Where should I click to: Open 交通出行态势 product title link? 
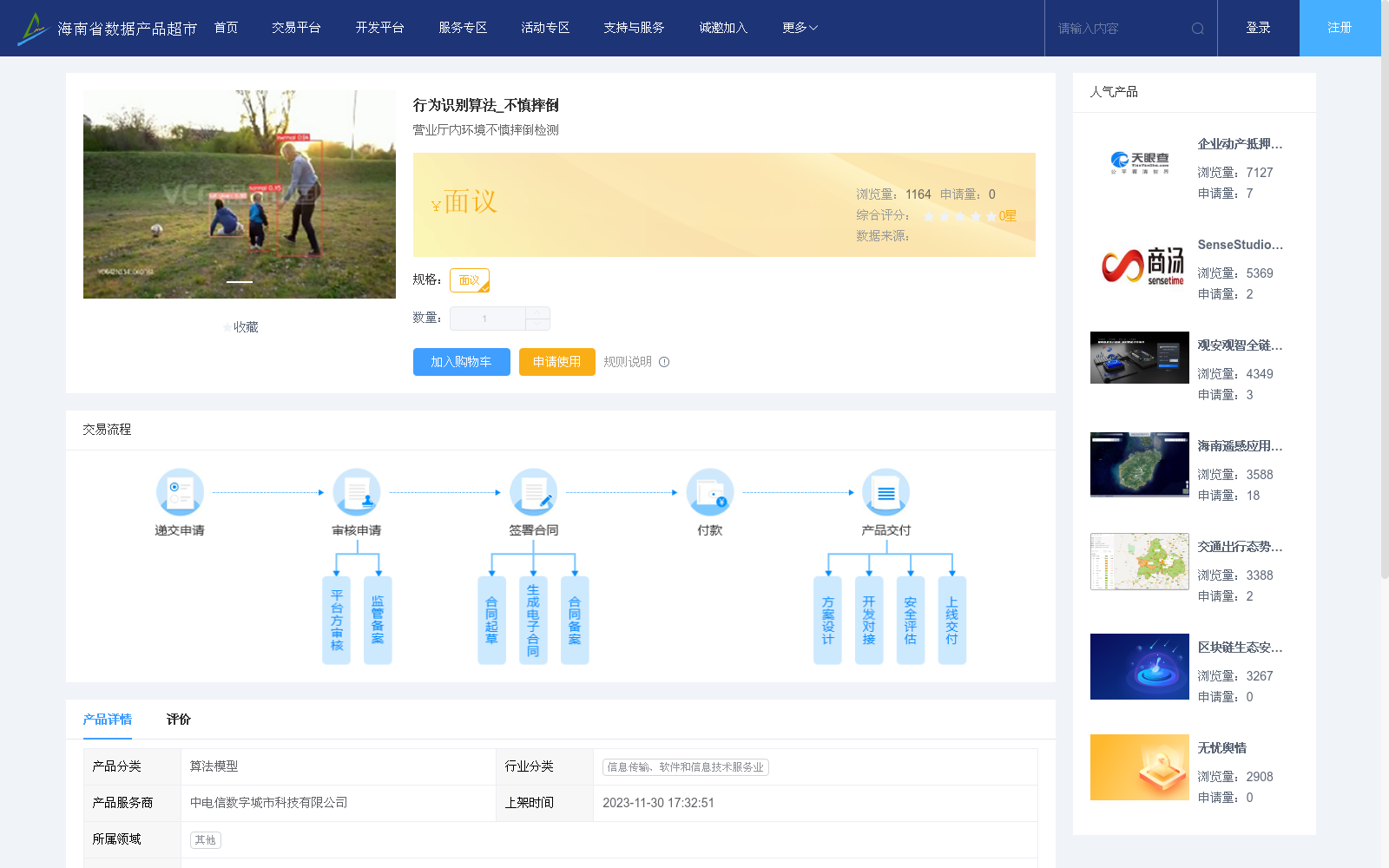point(1240,547)
